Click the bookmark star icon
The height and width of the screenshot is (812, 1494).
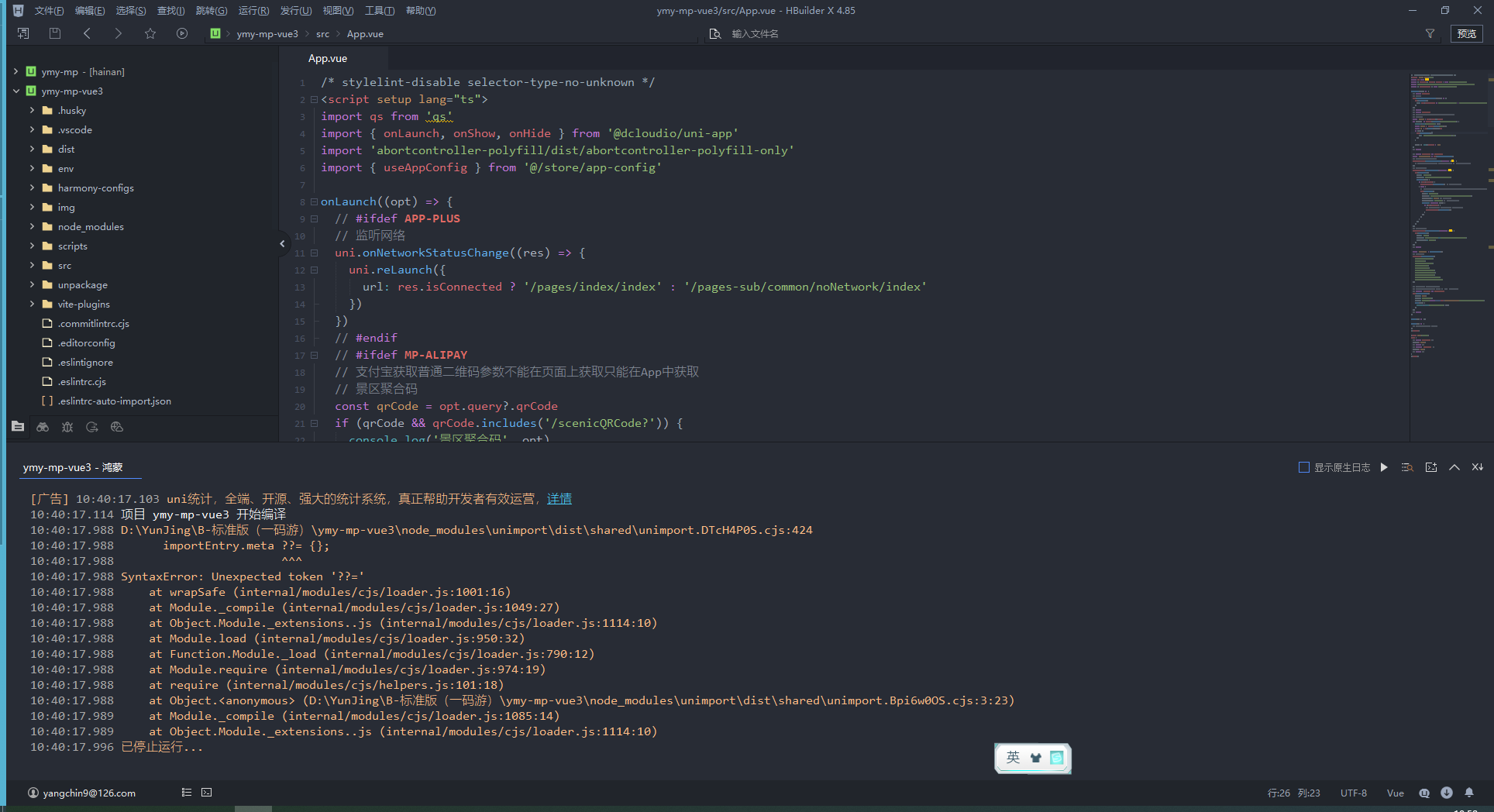pos(150,33)
